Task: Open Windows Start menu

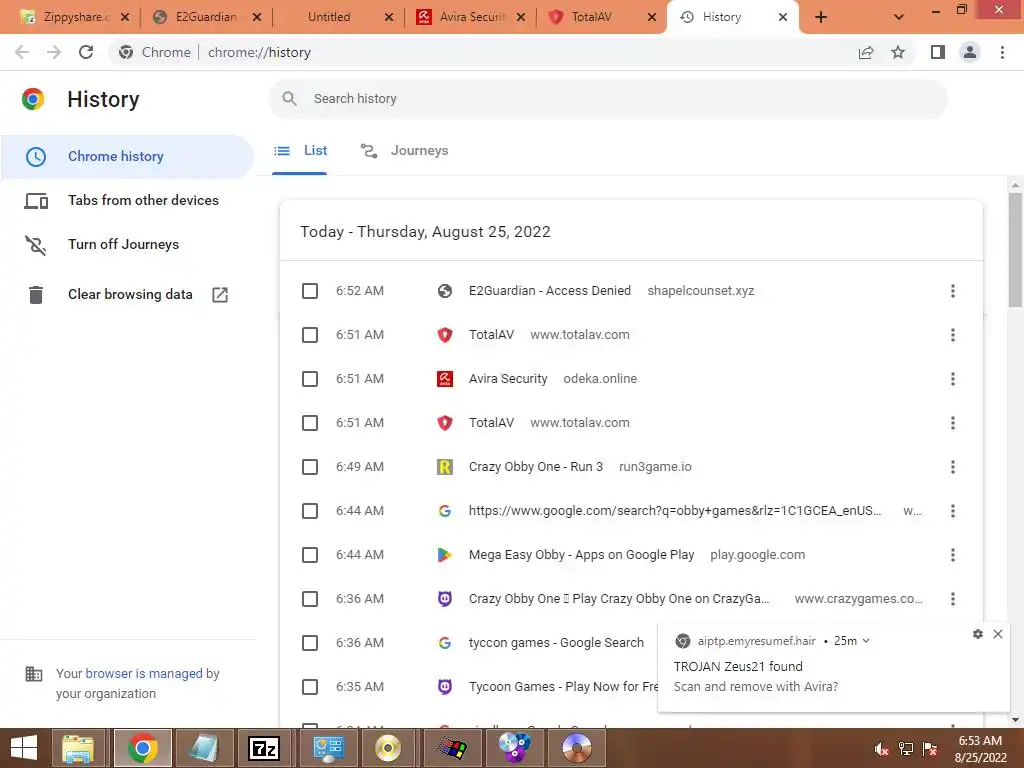Action: [24, 748]
